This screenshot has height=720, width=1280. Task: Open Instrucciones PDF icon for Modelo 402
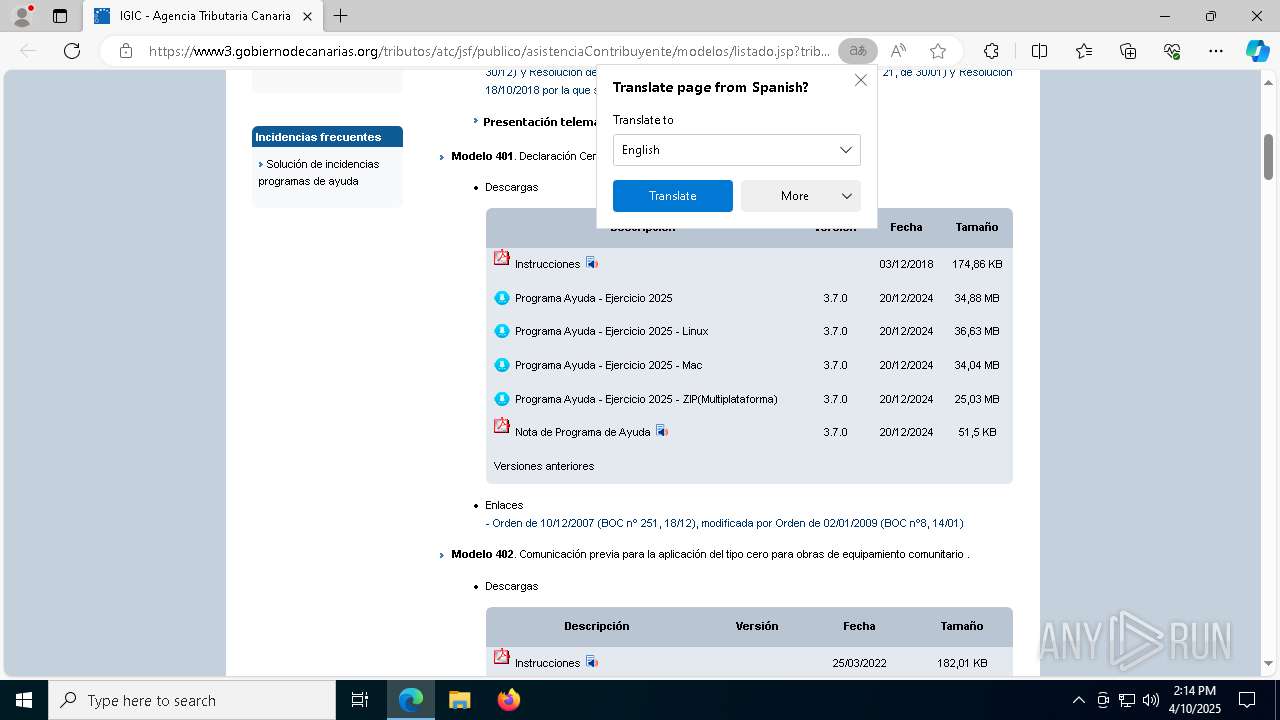tap(502, 657)
